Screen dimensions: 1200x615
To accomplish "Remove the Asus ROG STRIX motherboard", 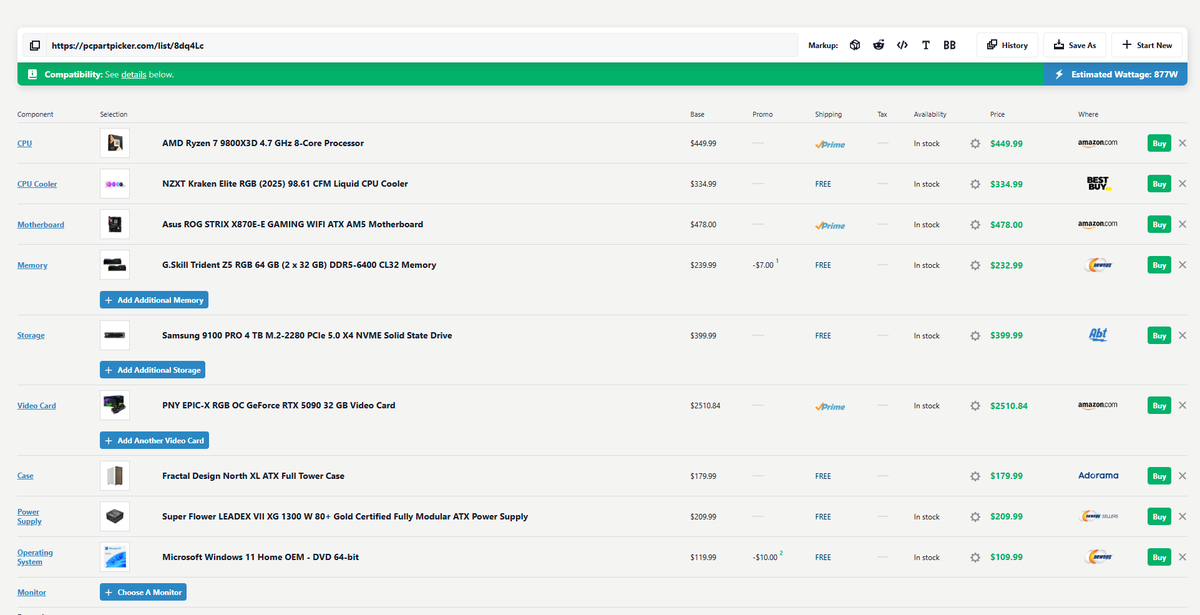I will tap(1183, 225).
